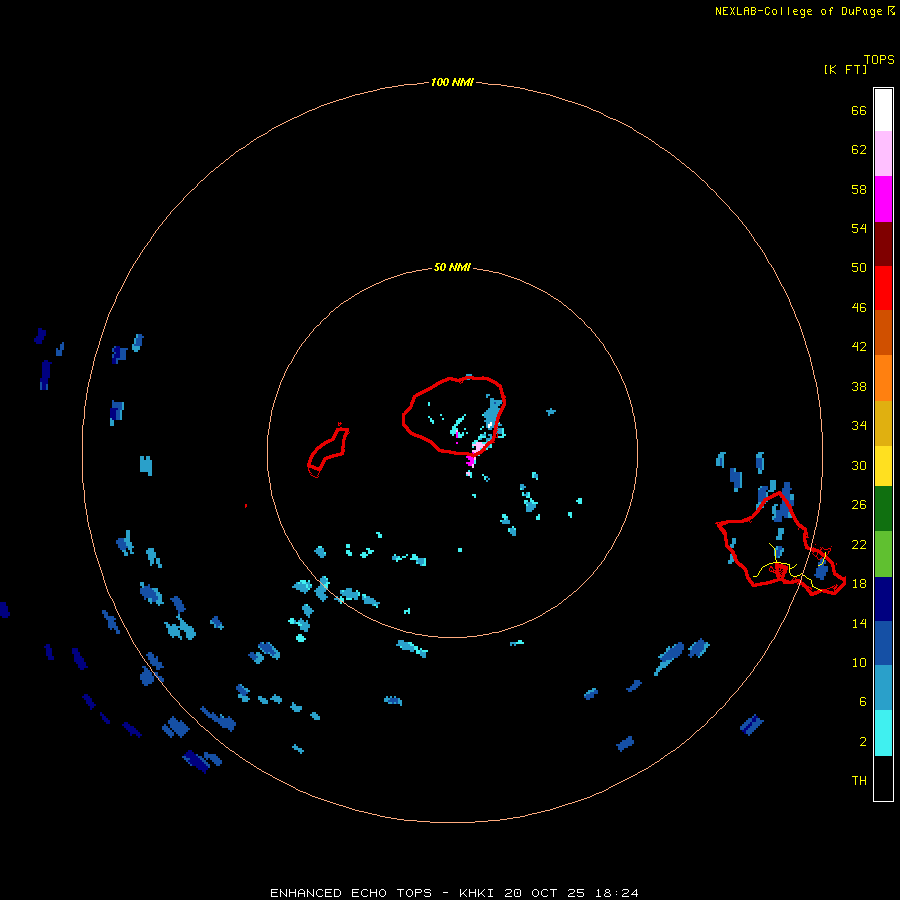Click the light green swatch at 22
900x900 pixels.
point(883,554)
